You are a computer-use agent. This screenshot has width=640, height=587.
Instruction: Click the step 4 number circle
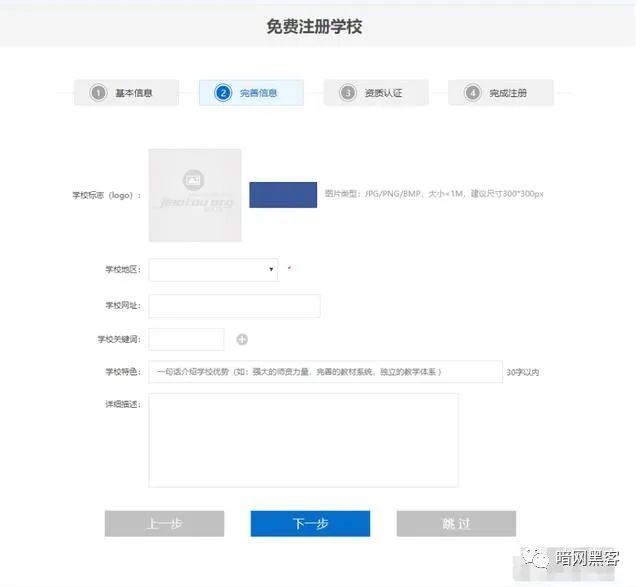(473, 93)
